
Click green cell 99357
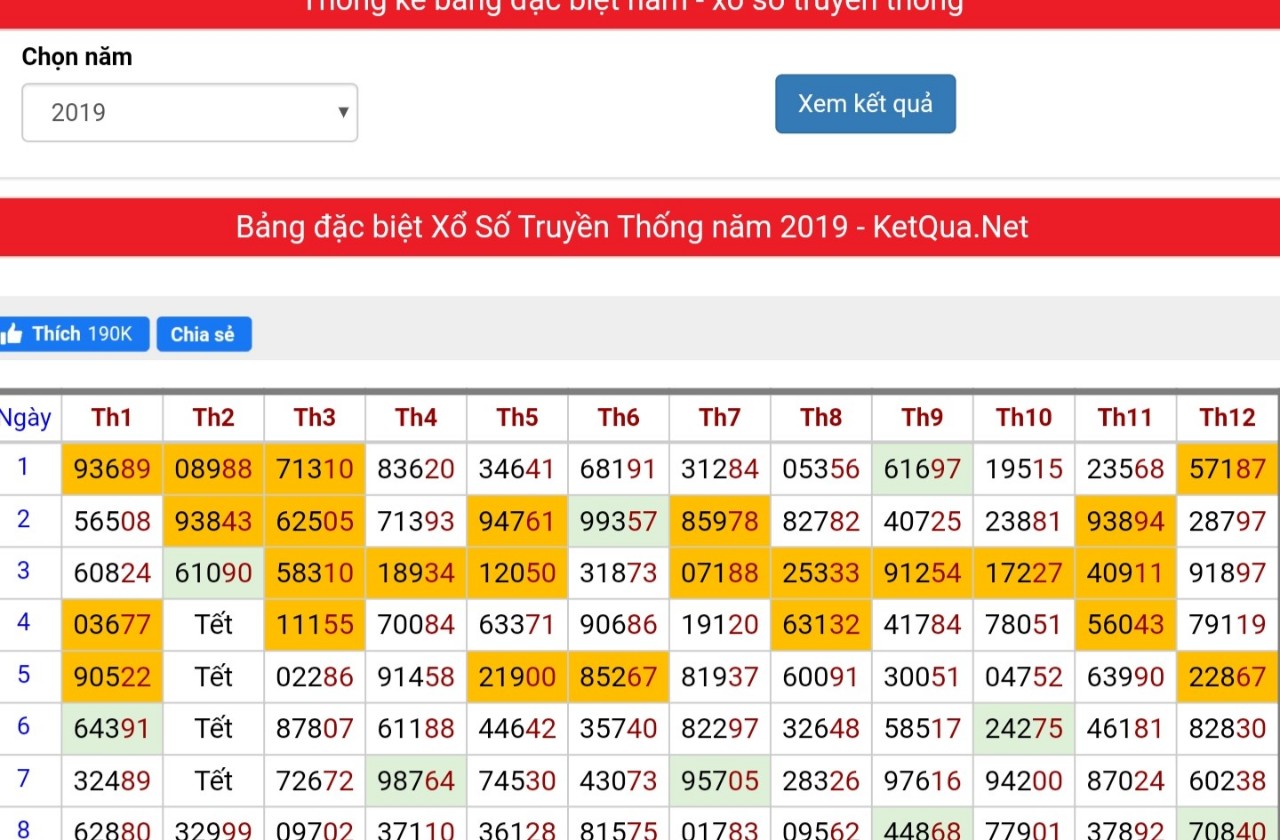point(618,521)
